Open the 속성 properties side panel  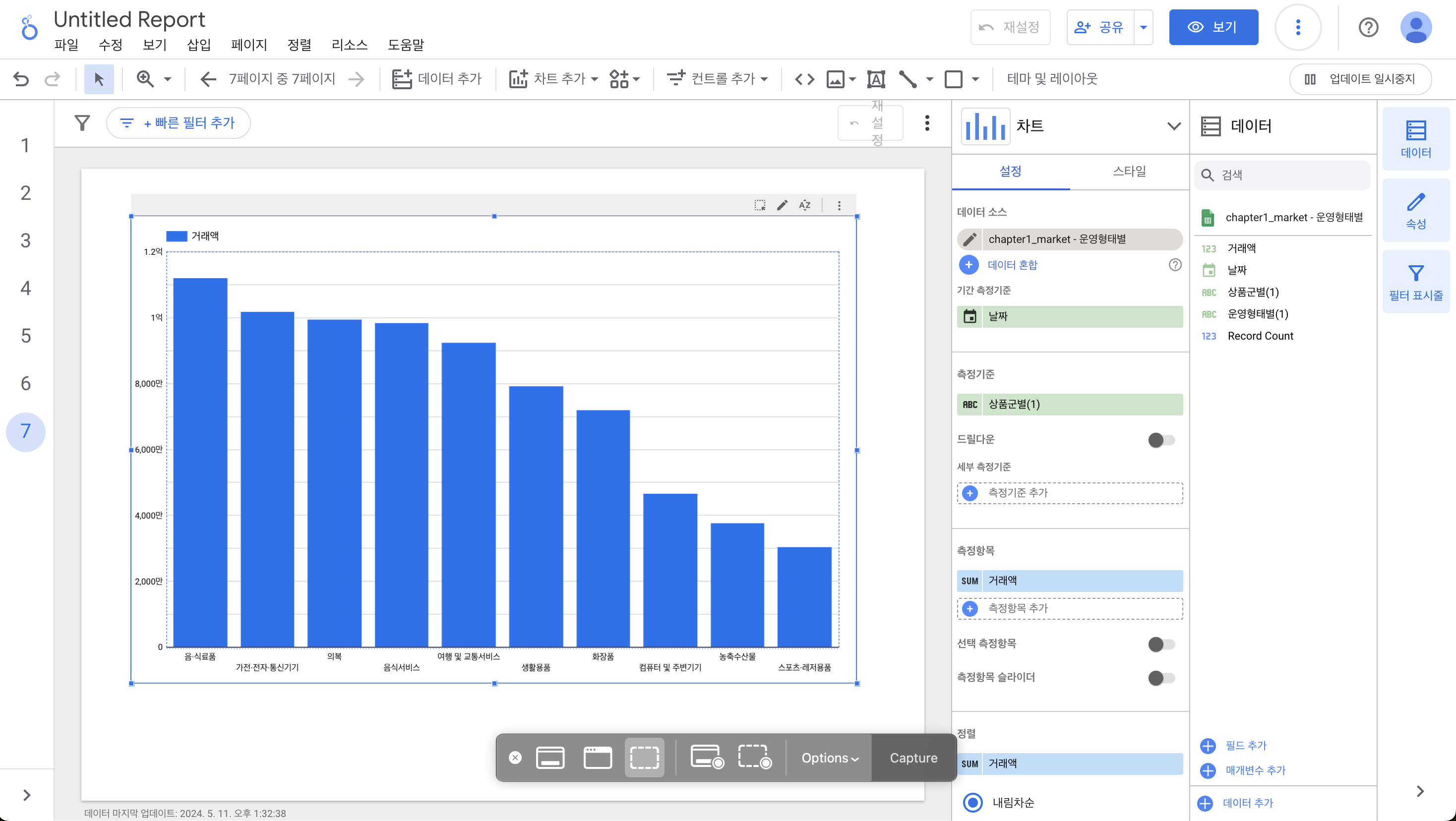(1415, 211)
